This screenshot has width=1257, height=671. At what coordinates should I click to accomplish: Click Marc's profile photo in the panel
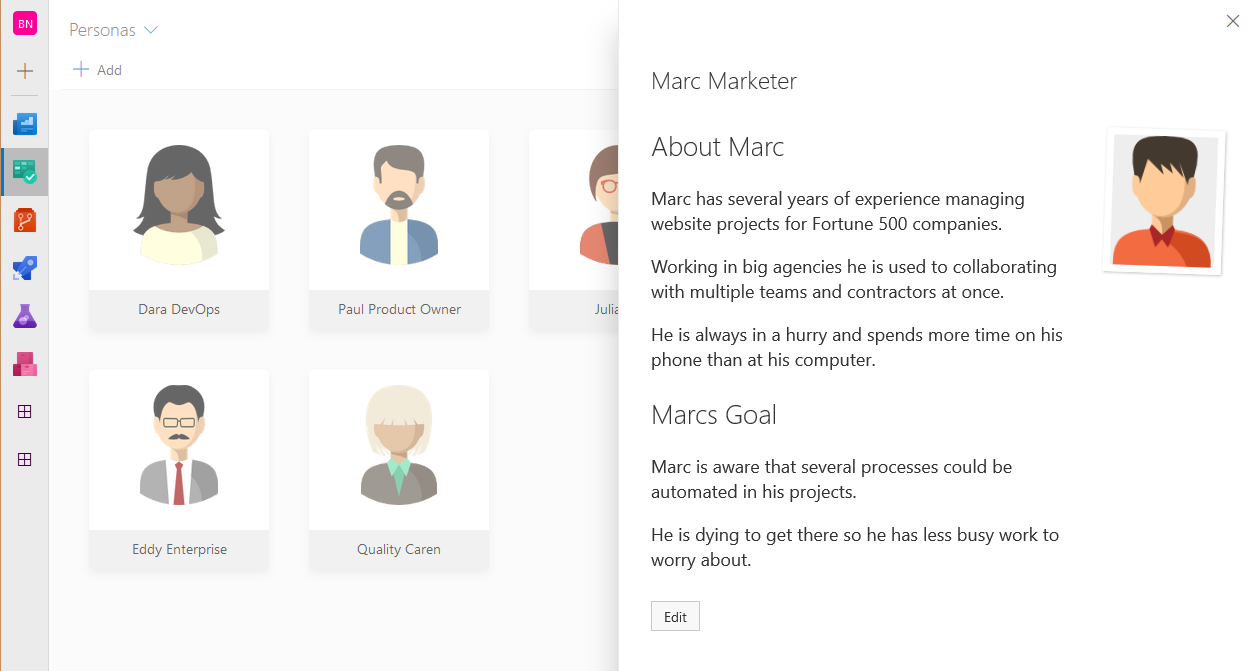click(1163, 201)
